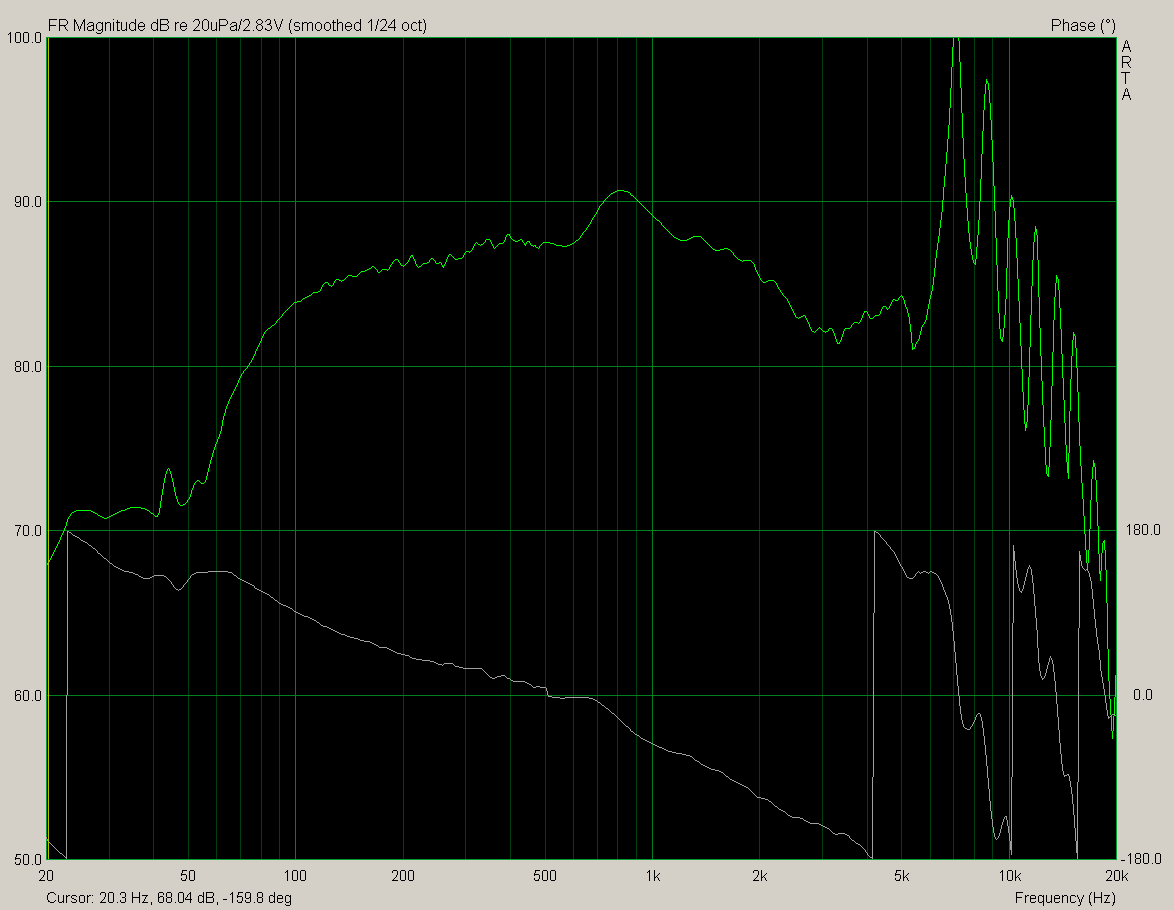The image size is (1174, 910).
Task: Click the -180.0 phase axis value
Action: 1142,858
